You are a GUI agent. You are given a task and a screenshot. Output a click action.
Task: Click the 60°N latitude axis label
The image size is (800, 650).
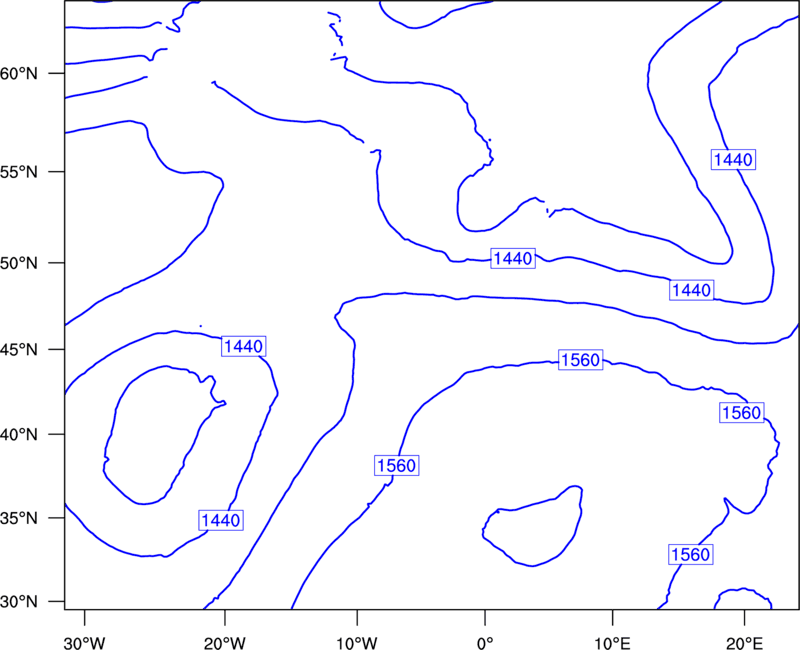19,74
